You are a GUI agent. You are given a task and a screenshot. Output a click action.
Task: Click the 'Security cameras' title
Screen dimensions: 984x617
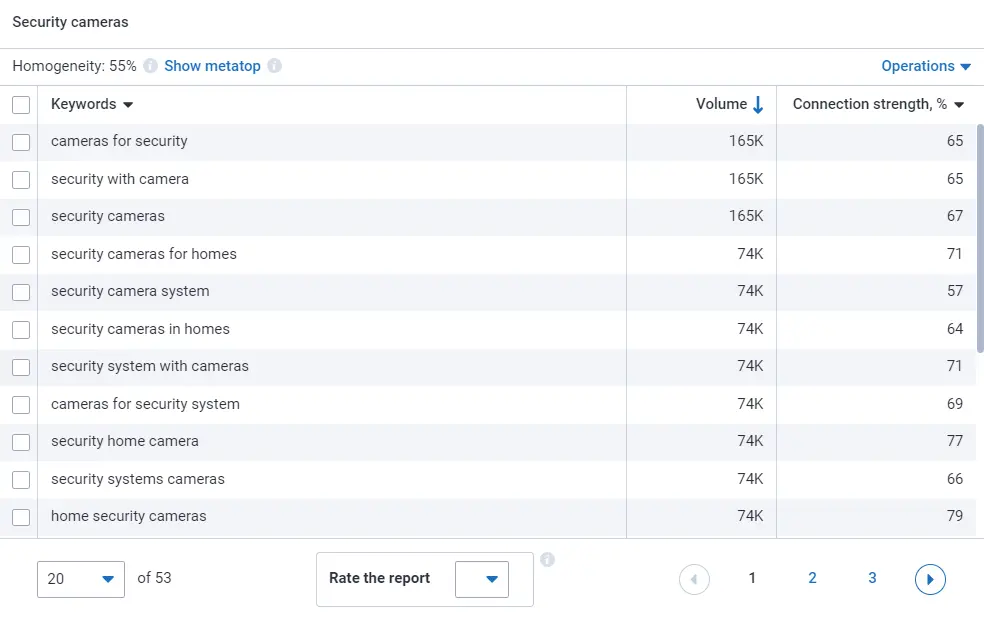coord(70,22)
